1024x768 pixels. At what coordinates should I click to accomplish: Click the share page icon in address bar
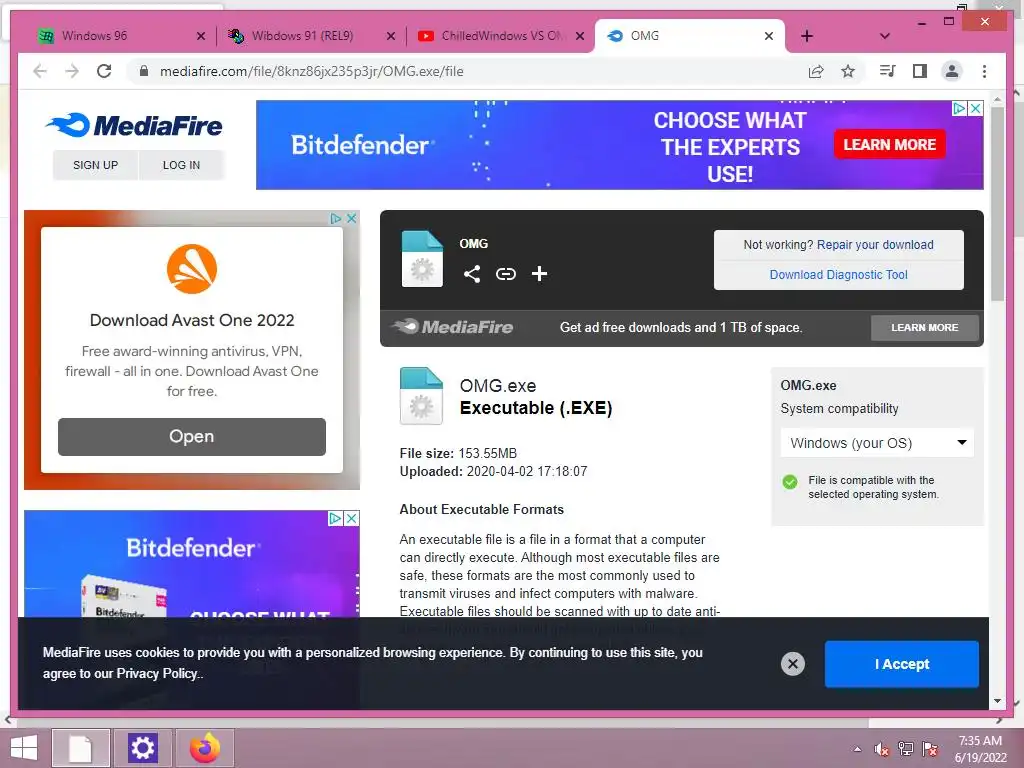point(816,71)
